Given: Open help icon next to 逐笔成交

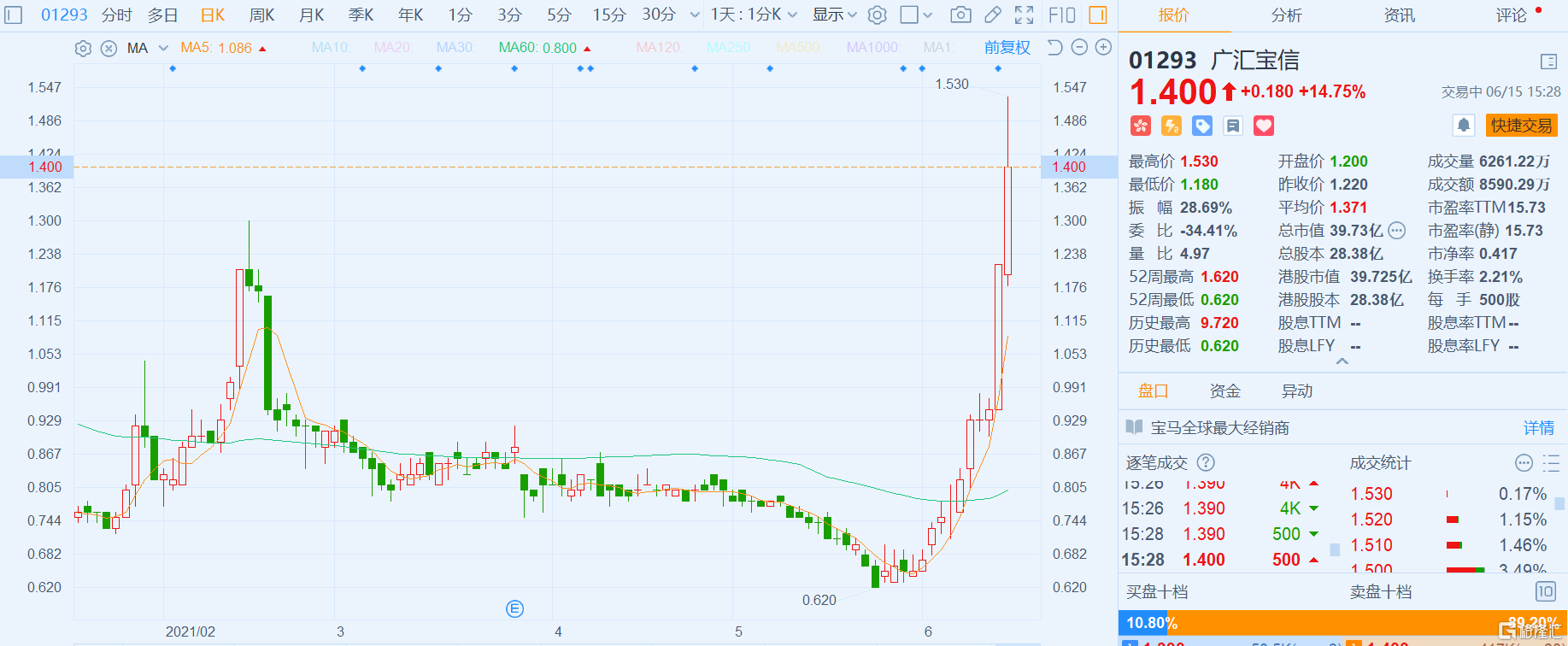Looking at the screenshot, I should click(1206, 462).
